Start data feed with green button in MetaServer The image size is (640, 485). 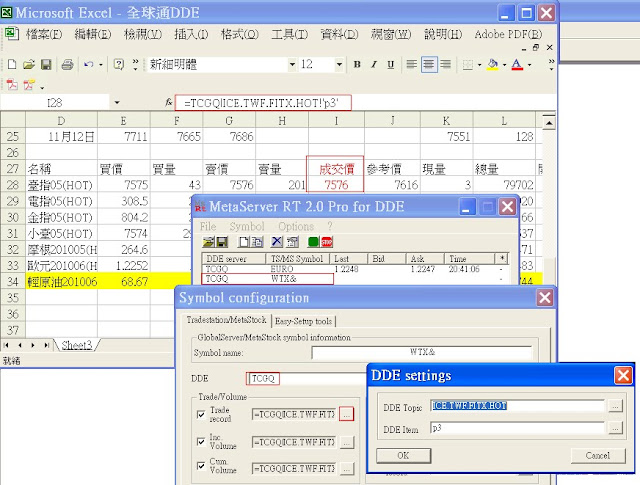(313, 242)
